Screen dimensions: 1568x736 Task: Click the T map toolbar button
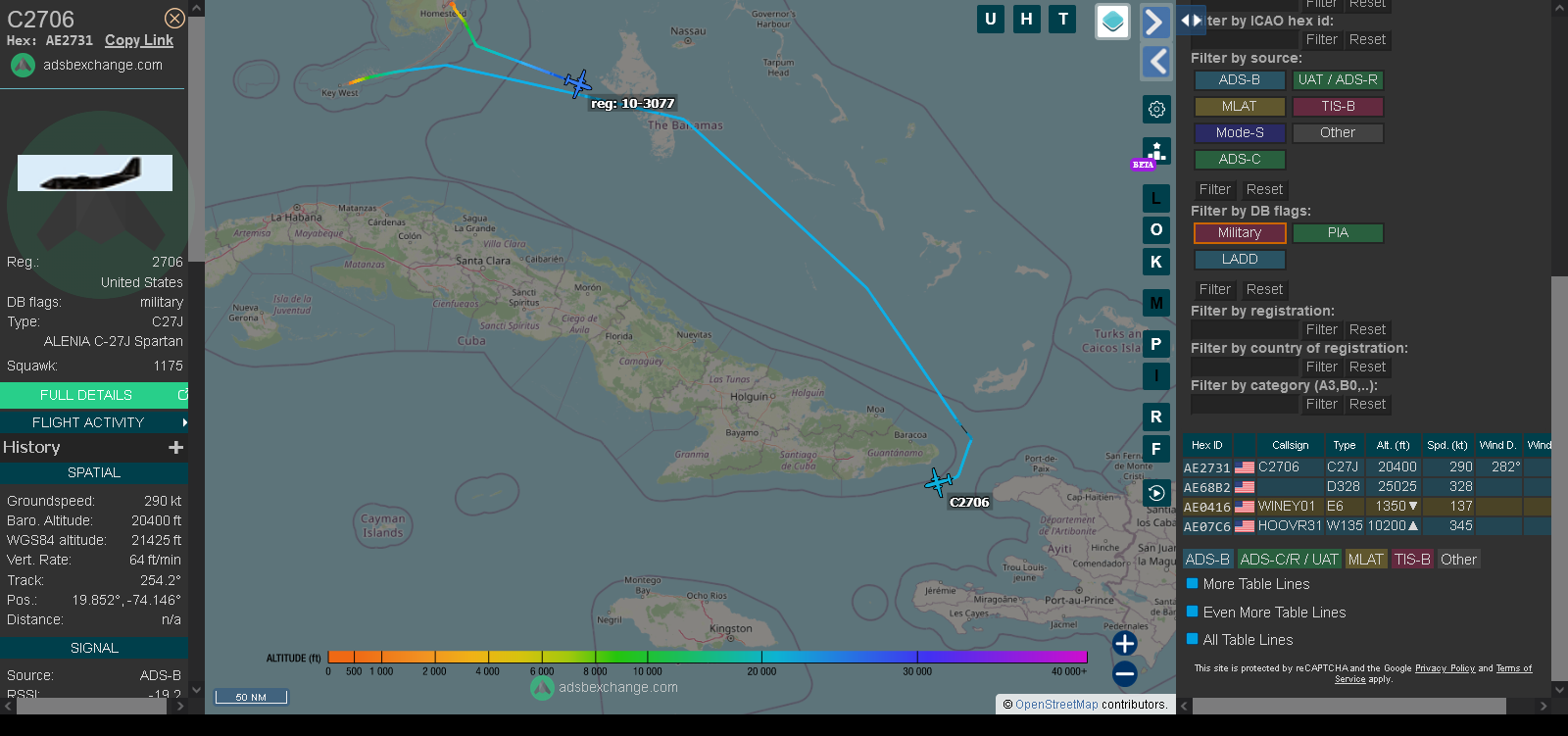click(x=1063, y=19)
